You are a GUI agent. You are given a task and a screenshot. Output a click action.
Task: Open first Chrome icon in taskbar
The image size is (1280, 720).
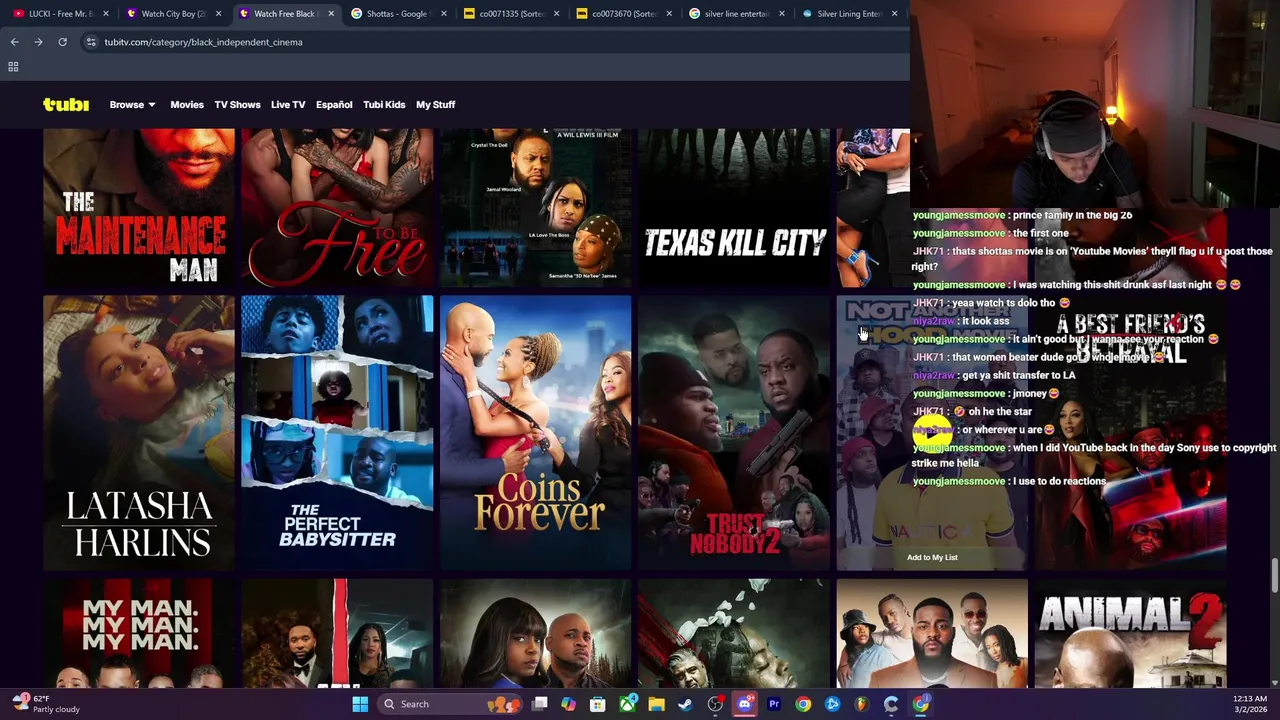pos(803,704)
